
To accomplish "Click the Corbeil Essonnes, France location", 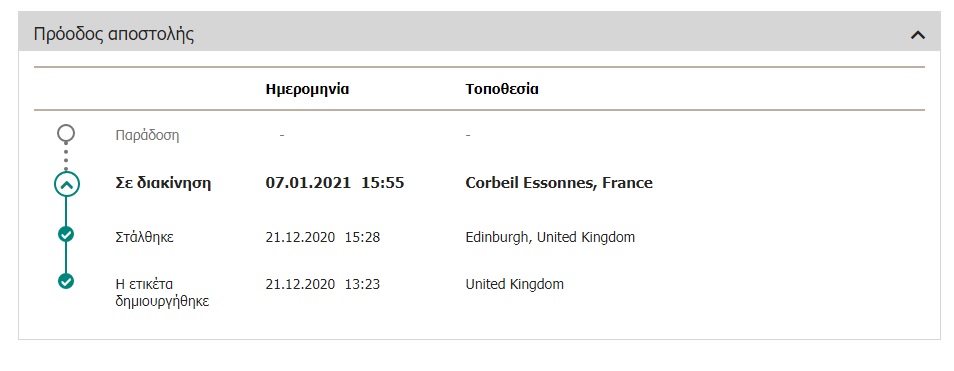I will click(559, 183).
